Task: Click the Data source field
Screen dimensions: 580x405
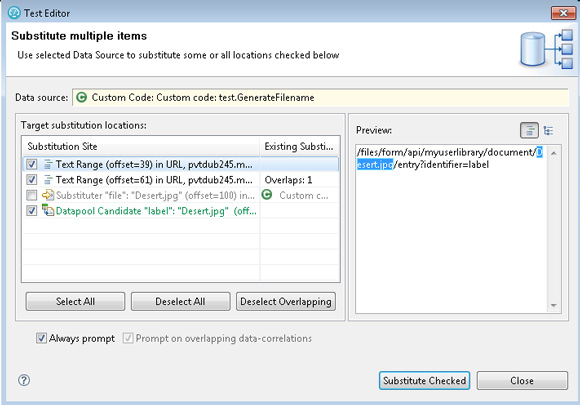Action: click(320, 97)
